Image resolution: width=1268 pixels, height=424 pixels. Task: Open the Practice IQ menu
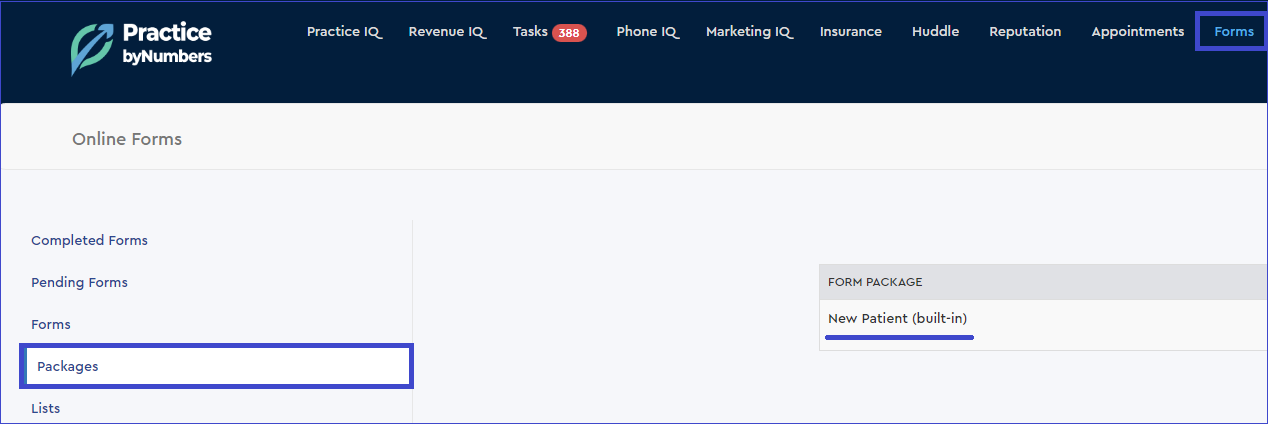pyautogui.click(x=344, y=32)
